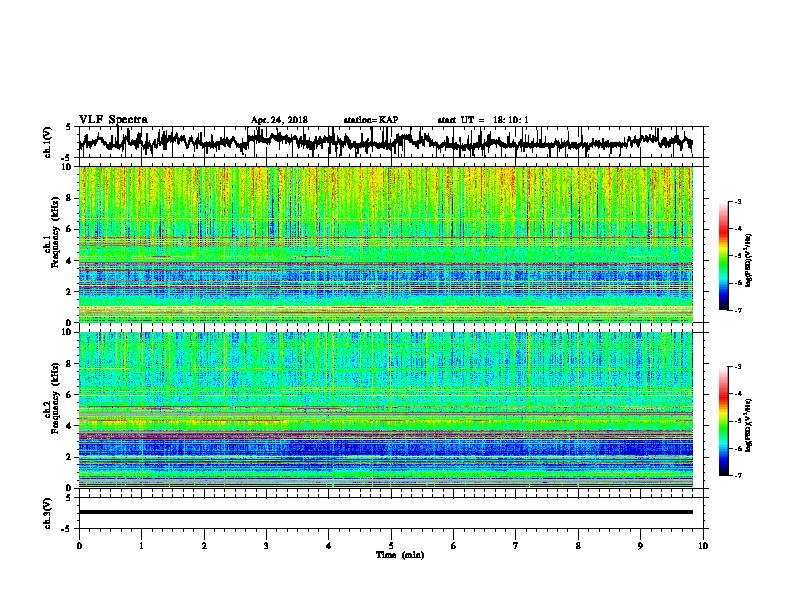Click the date 'Apr. 24, 2018'
Screen dimensions: 792x612
[279, 120]
